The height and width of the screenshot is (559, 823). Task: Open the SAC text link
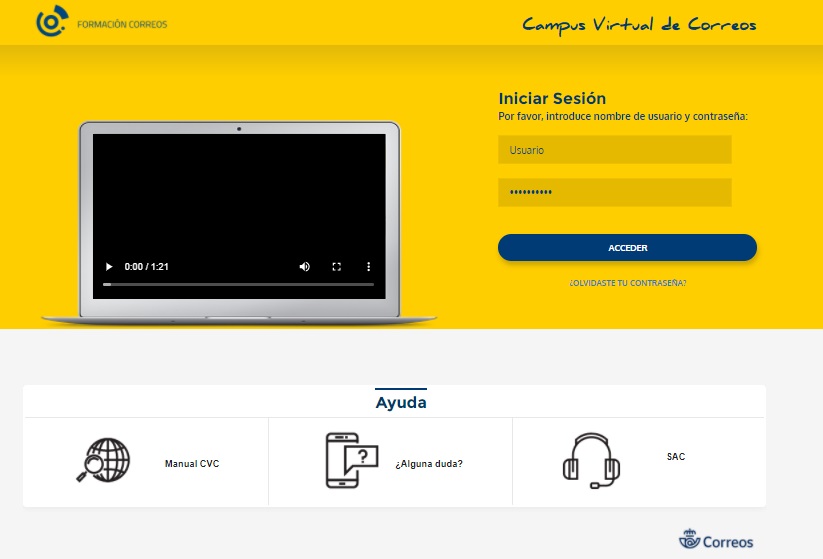pyautogui.click(x=676, y=457)
